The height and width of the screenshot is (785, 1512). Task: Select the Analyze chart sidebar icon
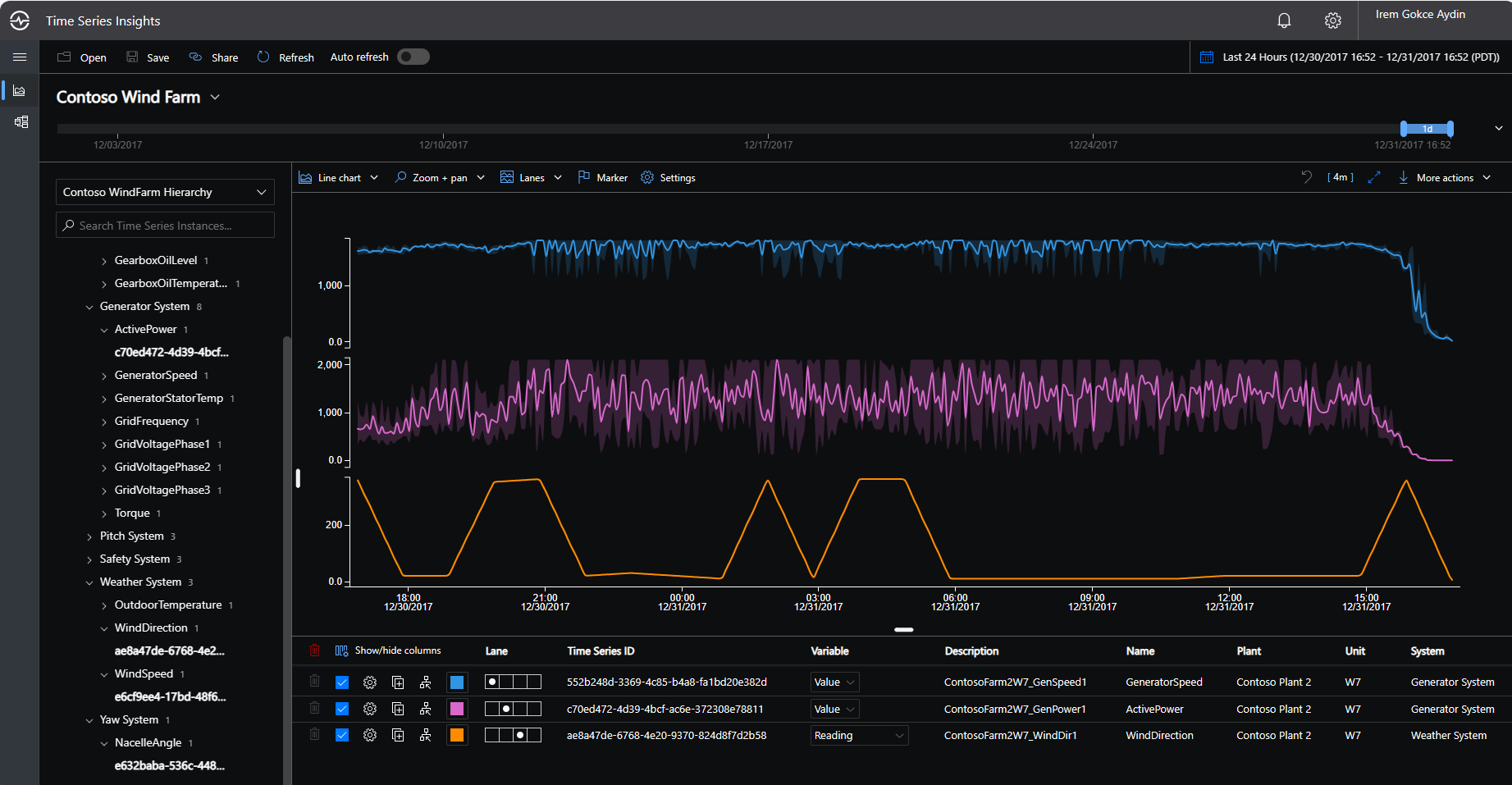point(20,90)
